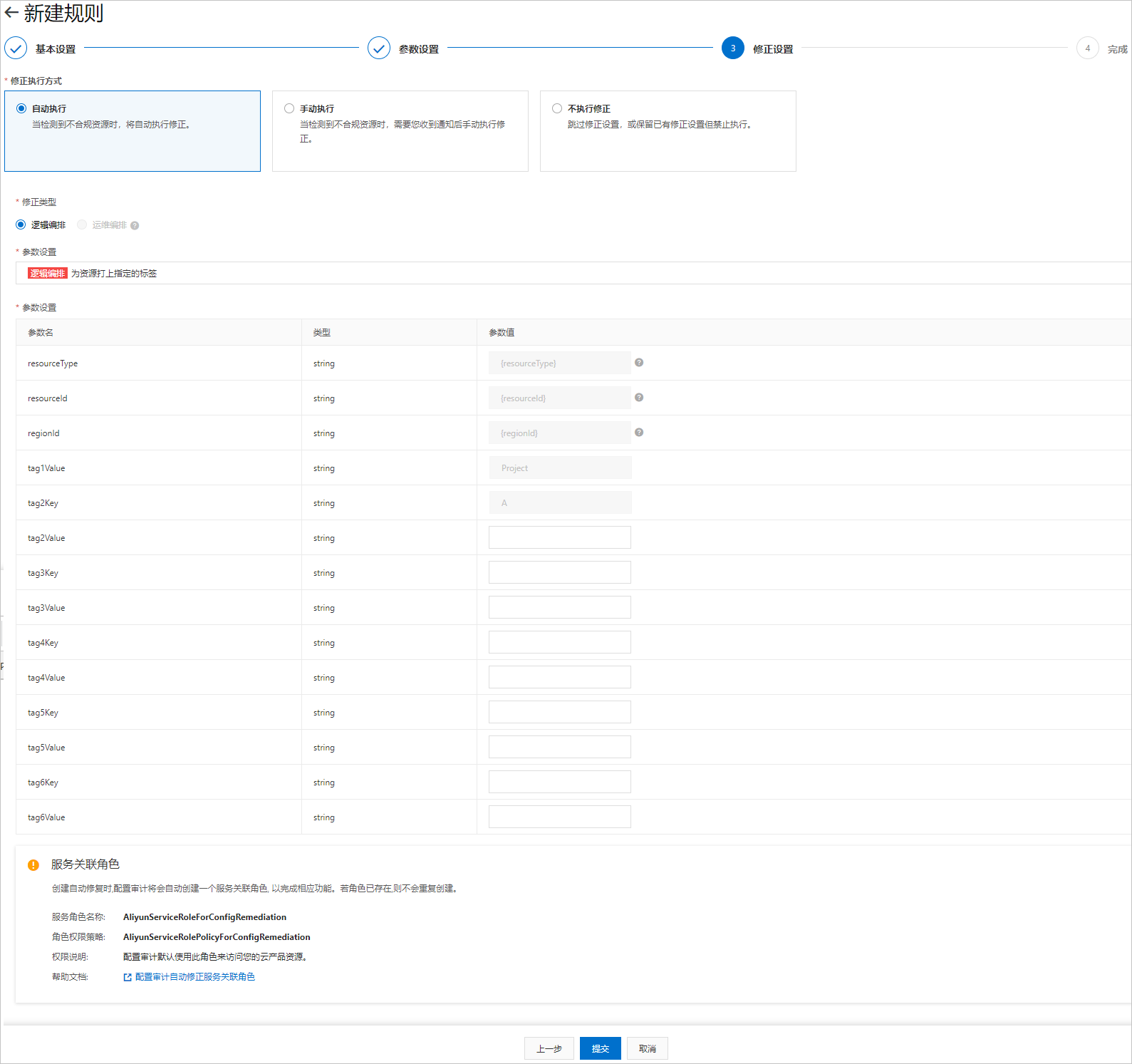Open the help icon beside resourceType value
The image size is (1132, 1064).
(x=639, y=363)
